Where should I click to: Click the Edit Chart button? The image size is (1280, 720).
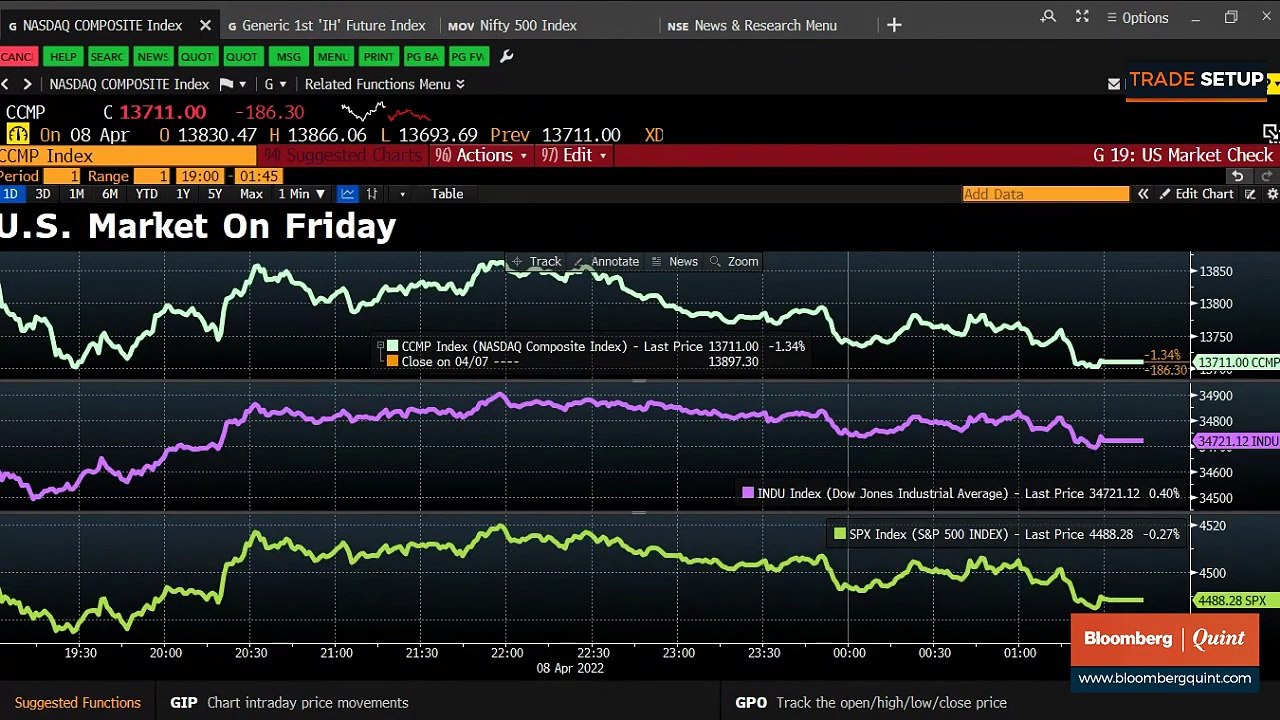[x=1196, y=194]
